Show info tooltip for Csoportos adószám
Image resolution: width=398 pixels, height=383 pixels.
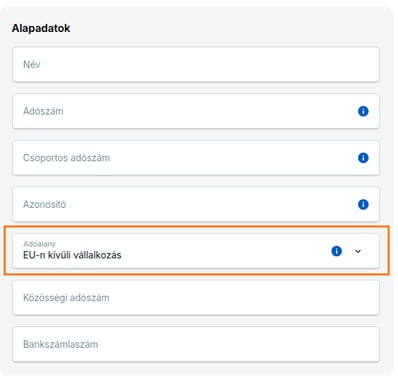pyautogui.click(x=363, y=158)
